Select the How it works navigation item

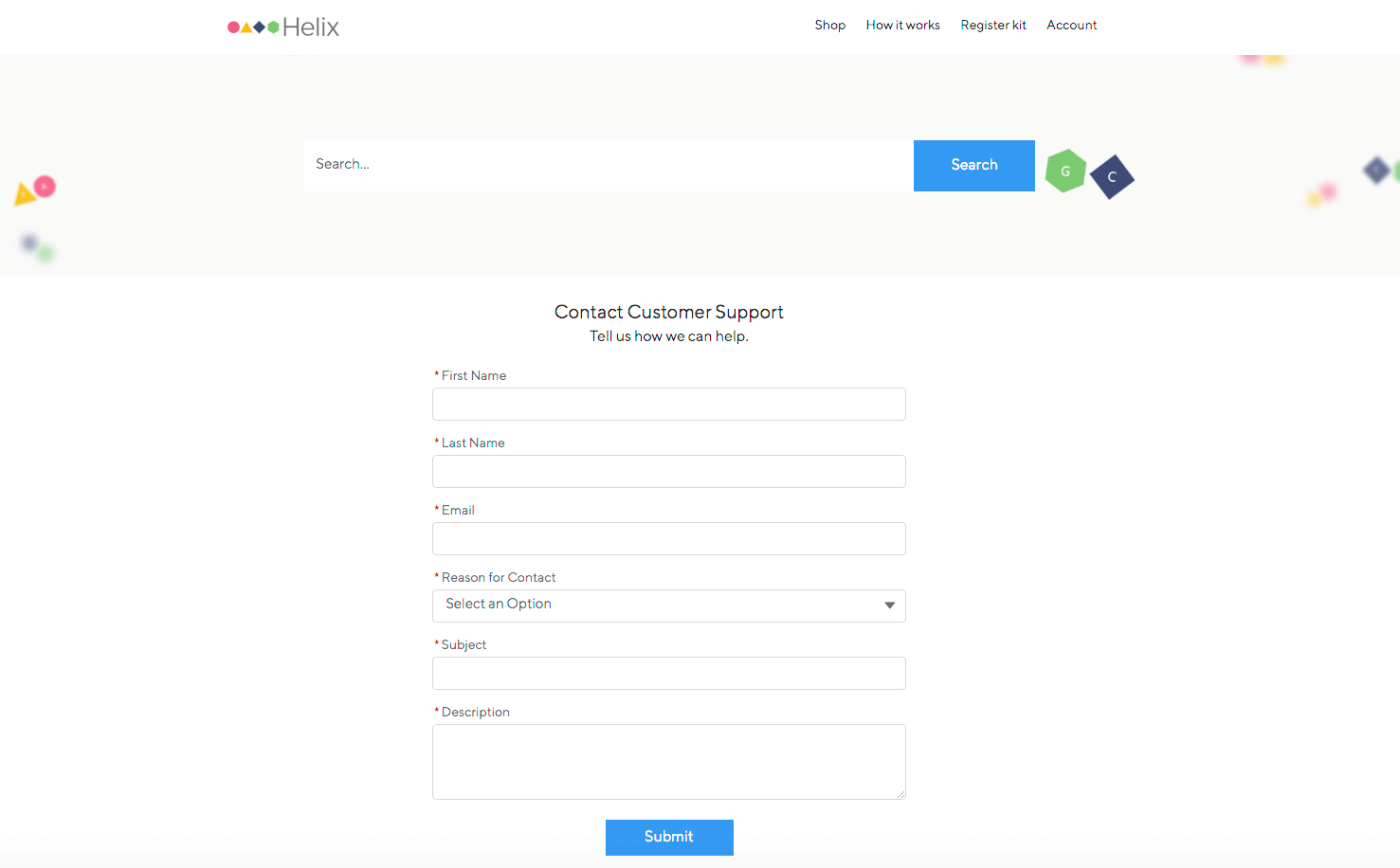tap(902, 26)
